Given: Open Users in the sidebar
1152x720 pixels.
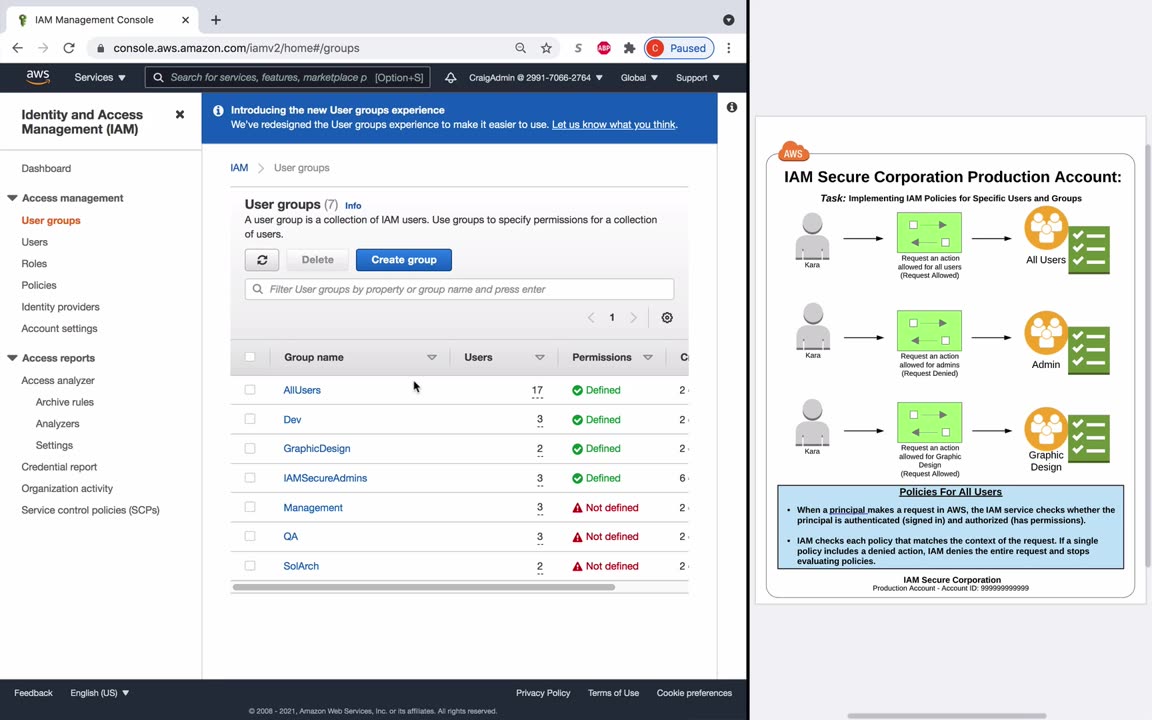Looking at the screenshot, I should click(x=35, y=242).
